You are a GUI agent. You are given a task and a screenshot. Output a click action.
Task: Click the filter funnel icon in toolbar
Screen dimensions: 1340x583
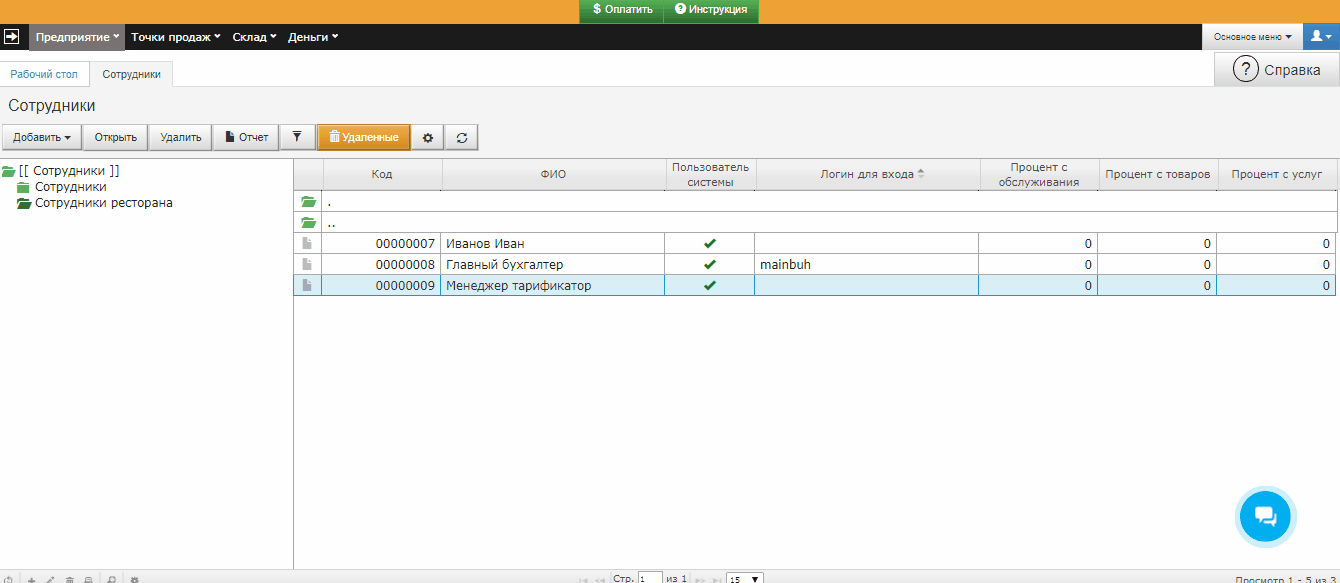click(x=296, y=137)
